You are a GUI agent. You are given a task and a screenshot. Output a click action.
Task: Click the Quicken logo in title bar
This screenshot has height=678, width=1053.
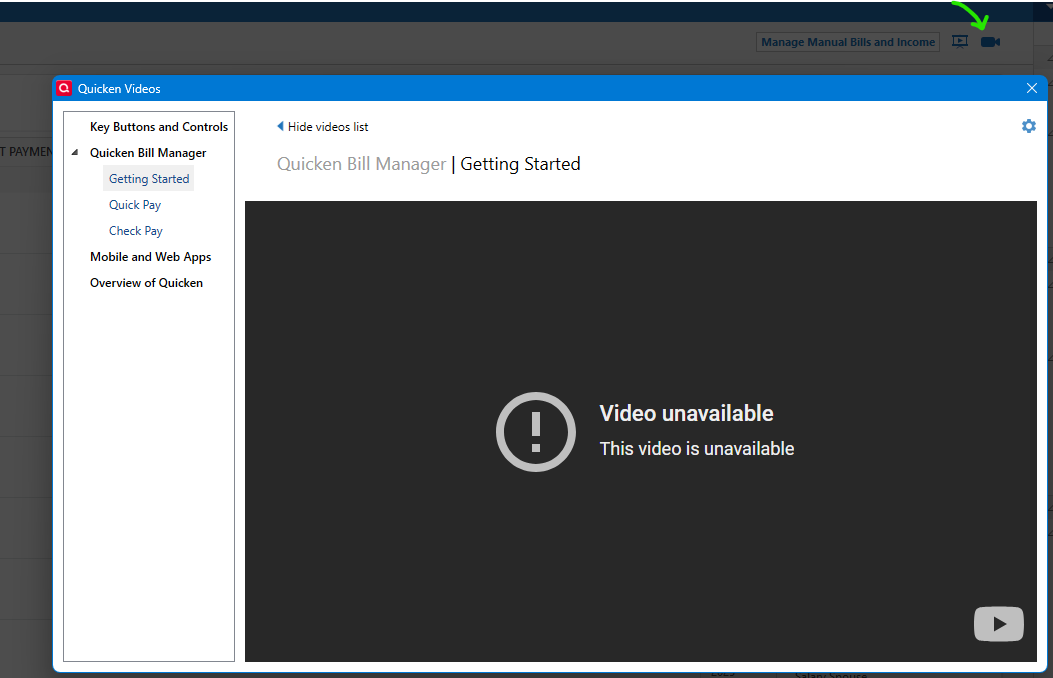64,88
